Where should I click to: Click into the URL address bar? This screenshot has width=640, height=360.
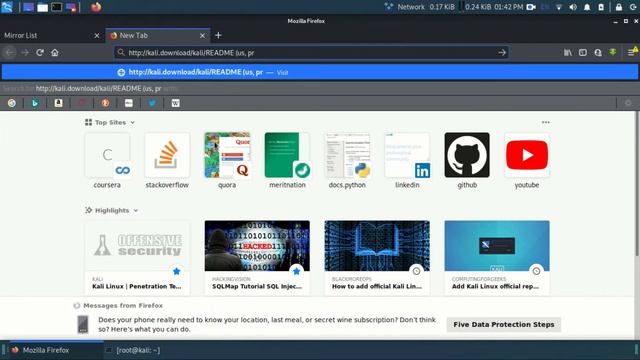click(x=310, y=53)
